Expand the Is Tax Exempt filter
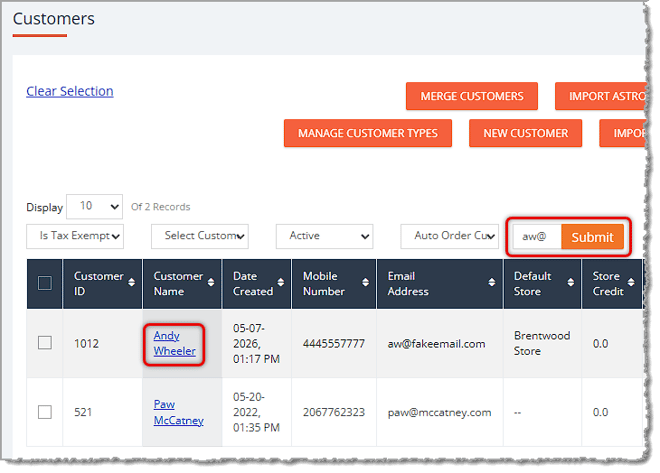This screenshot has width=660, height=473. (x=75, y=236)
